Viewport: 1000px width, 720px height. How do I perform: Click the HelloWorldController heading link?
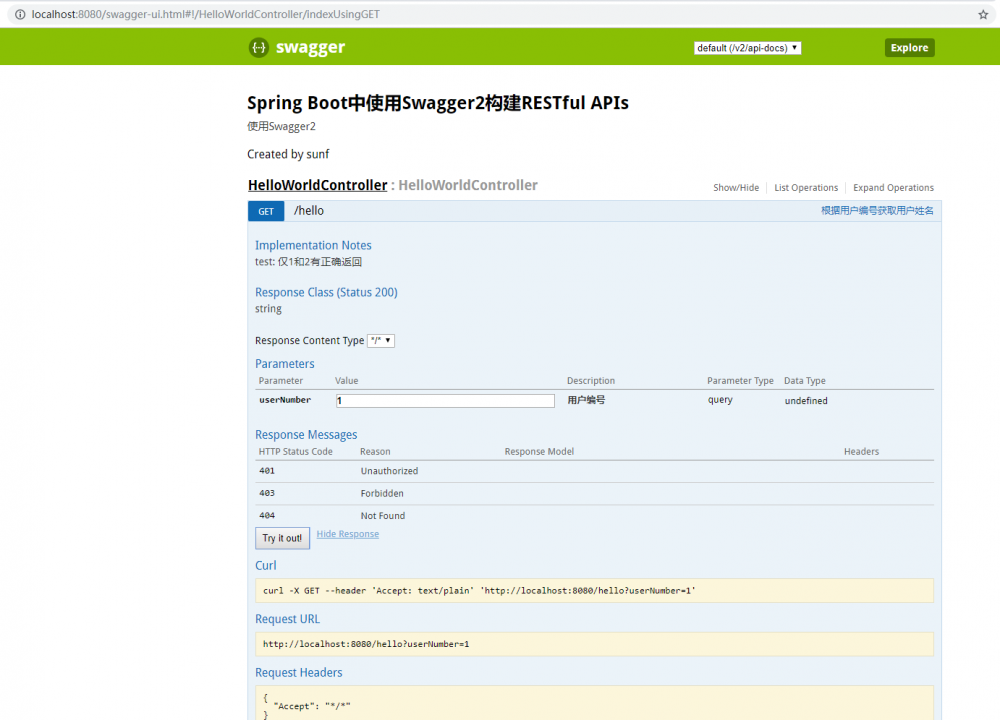tap(318, 186)
